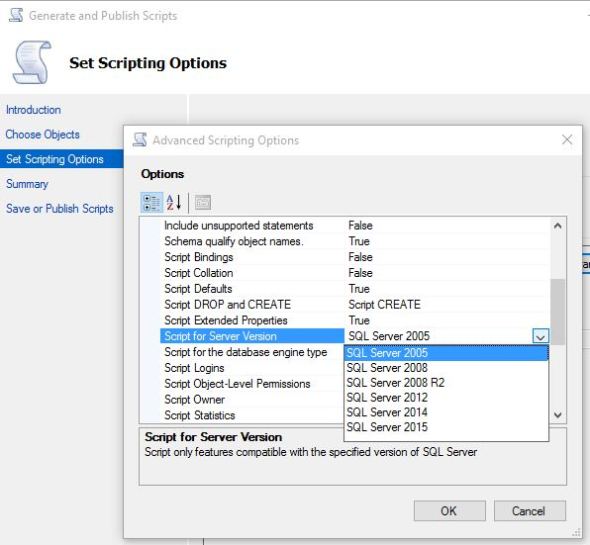The image size is (590, 545).
Task: Click the Alphabetical sort A-Z icon
Action: coord(174,202)
